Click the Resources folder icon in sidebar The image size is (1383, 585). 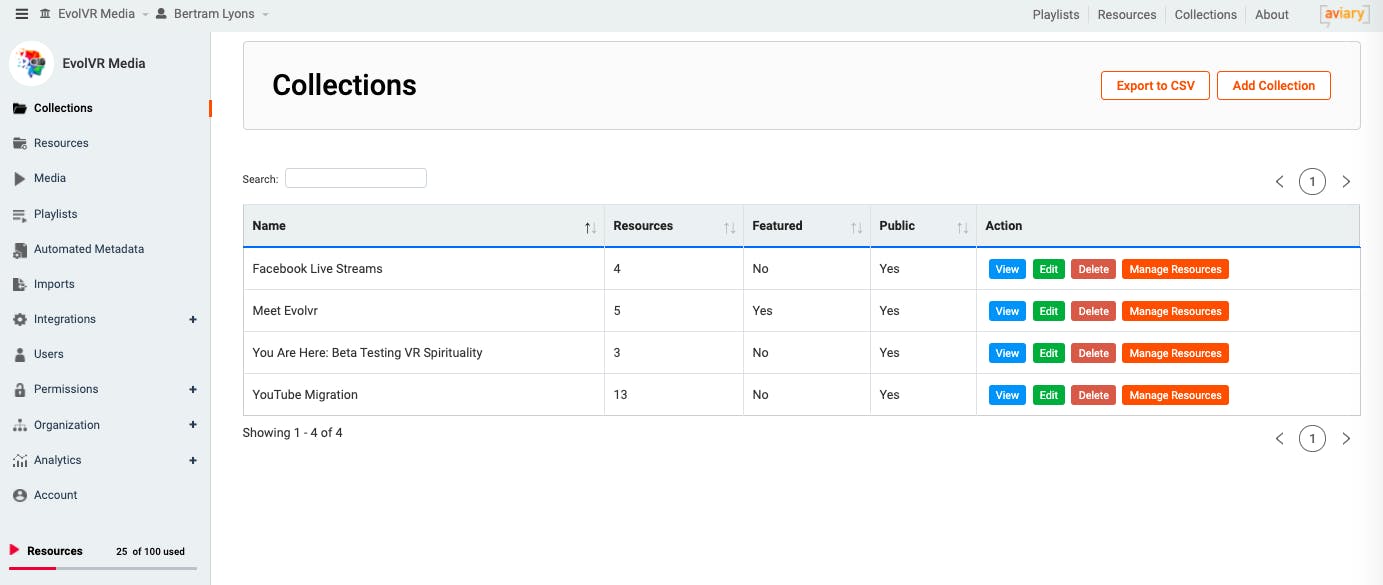(19, 143)
